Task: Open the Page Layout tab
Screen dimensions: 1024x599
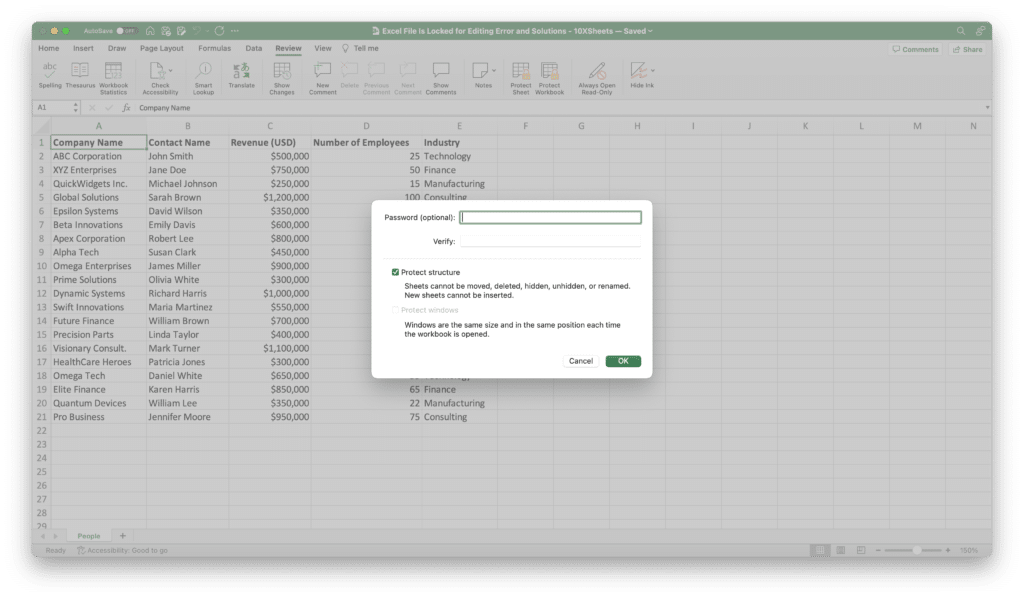Action: point(161,48)
